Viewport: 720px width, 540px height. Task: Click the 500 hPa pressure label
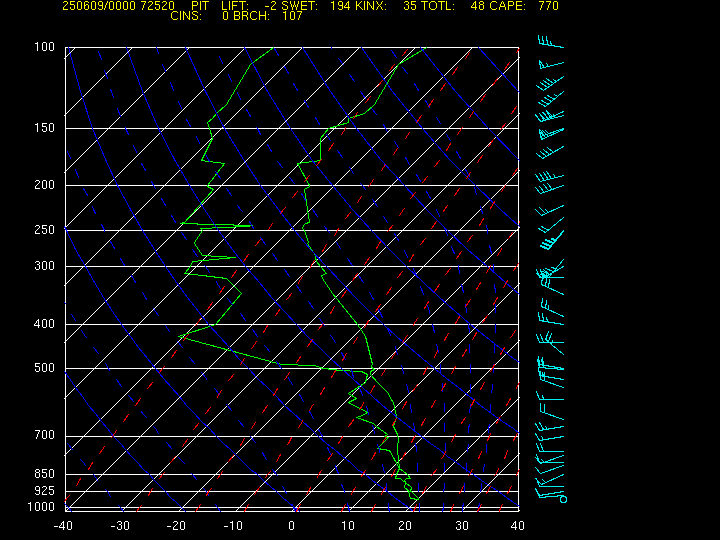[x=45, y=368]
